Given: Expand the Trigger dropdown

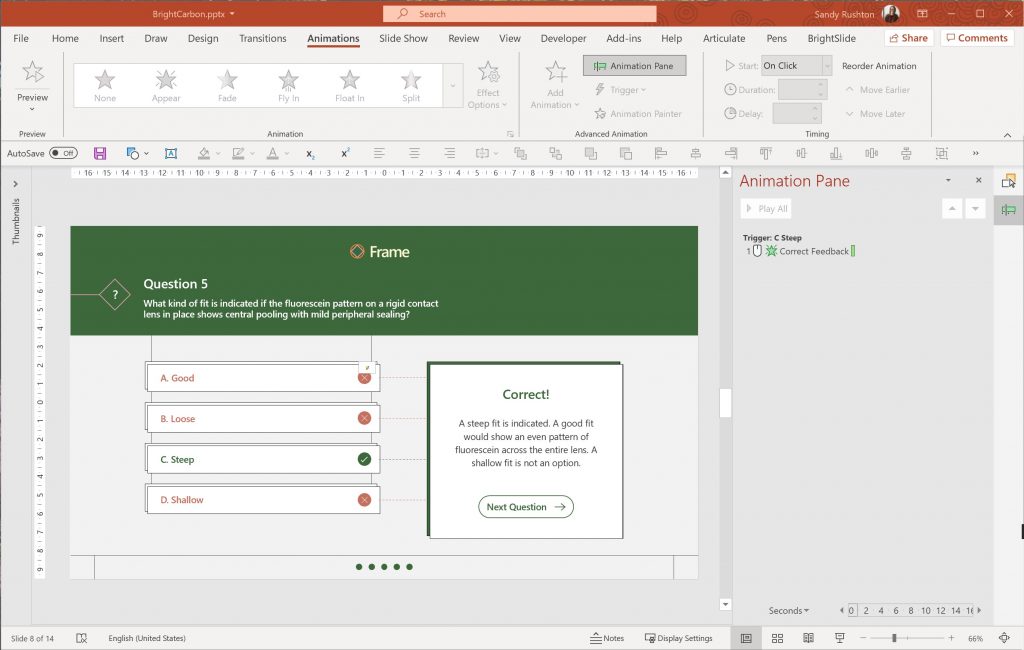Looking at the screenshot, I should (620, 89).
